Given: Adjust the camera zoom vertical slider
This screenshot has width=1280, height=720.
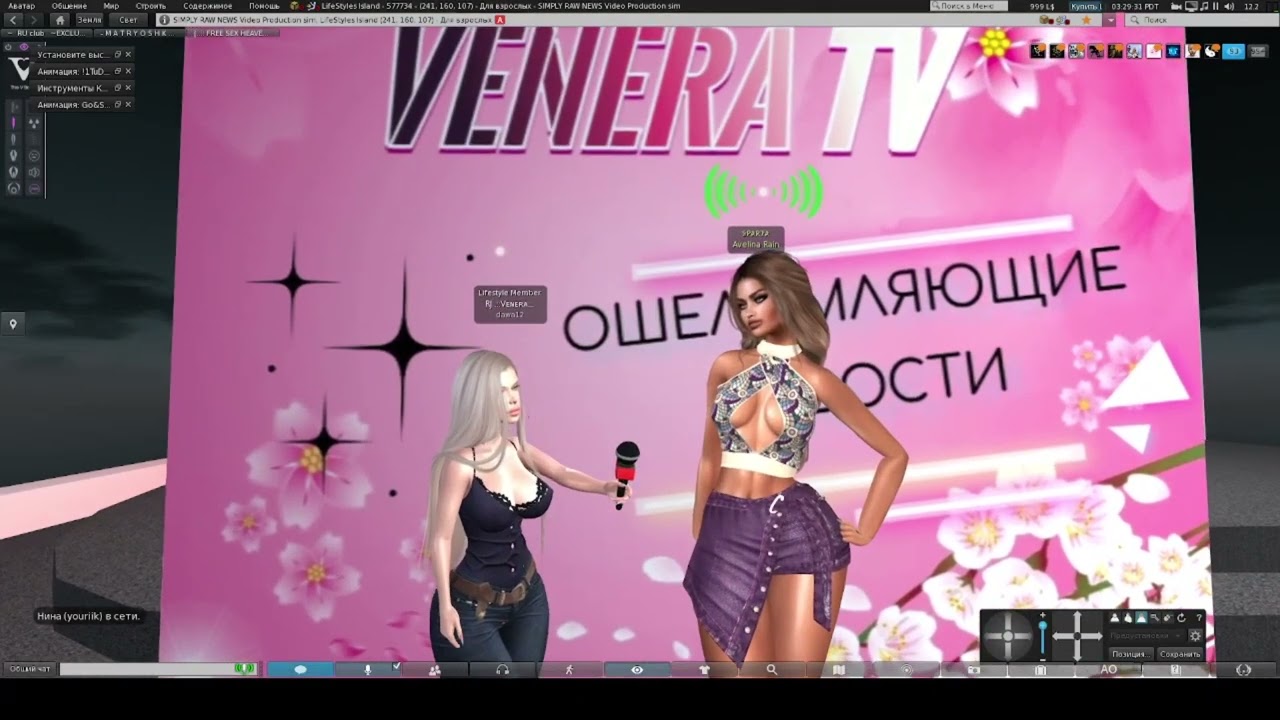Looking at the screenshot, I should click(1043, 636).
